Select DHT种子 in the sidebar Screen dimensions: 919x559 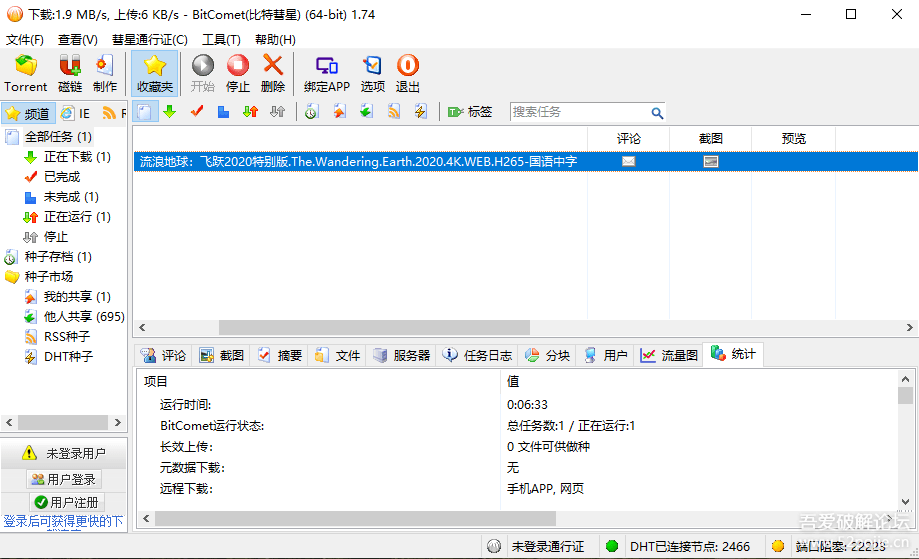[68, 356]
